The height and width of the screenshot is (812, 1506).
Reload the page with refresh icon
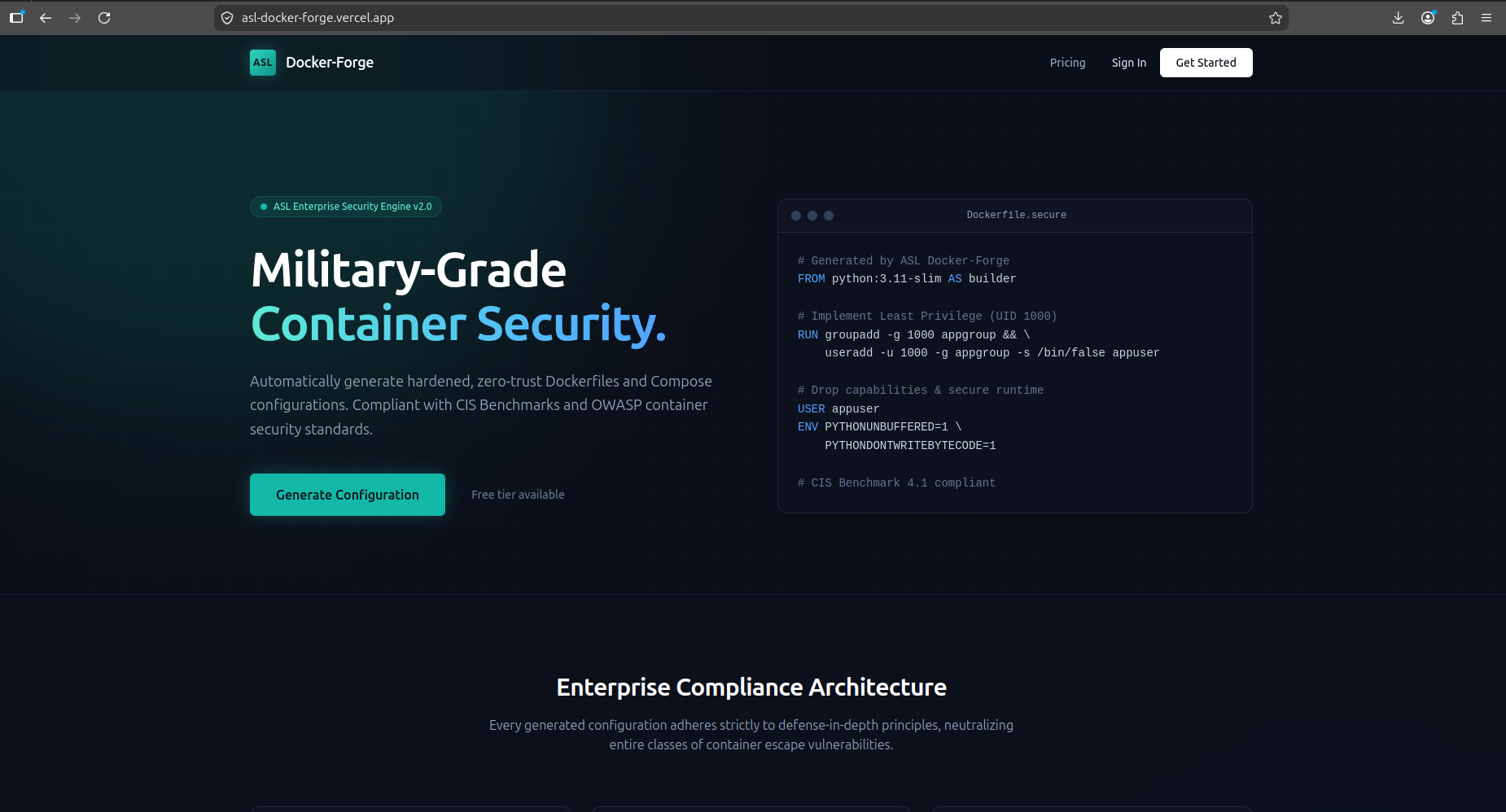point(104,18)
